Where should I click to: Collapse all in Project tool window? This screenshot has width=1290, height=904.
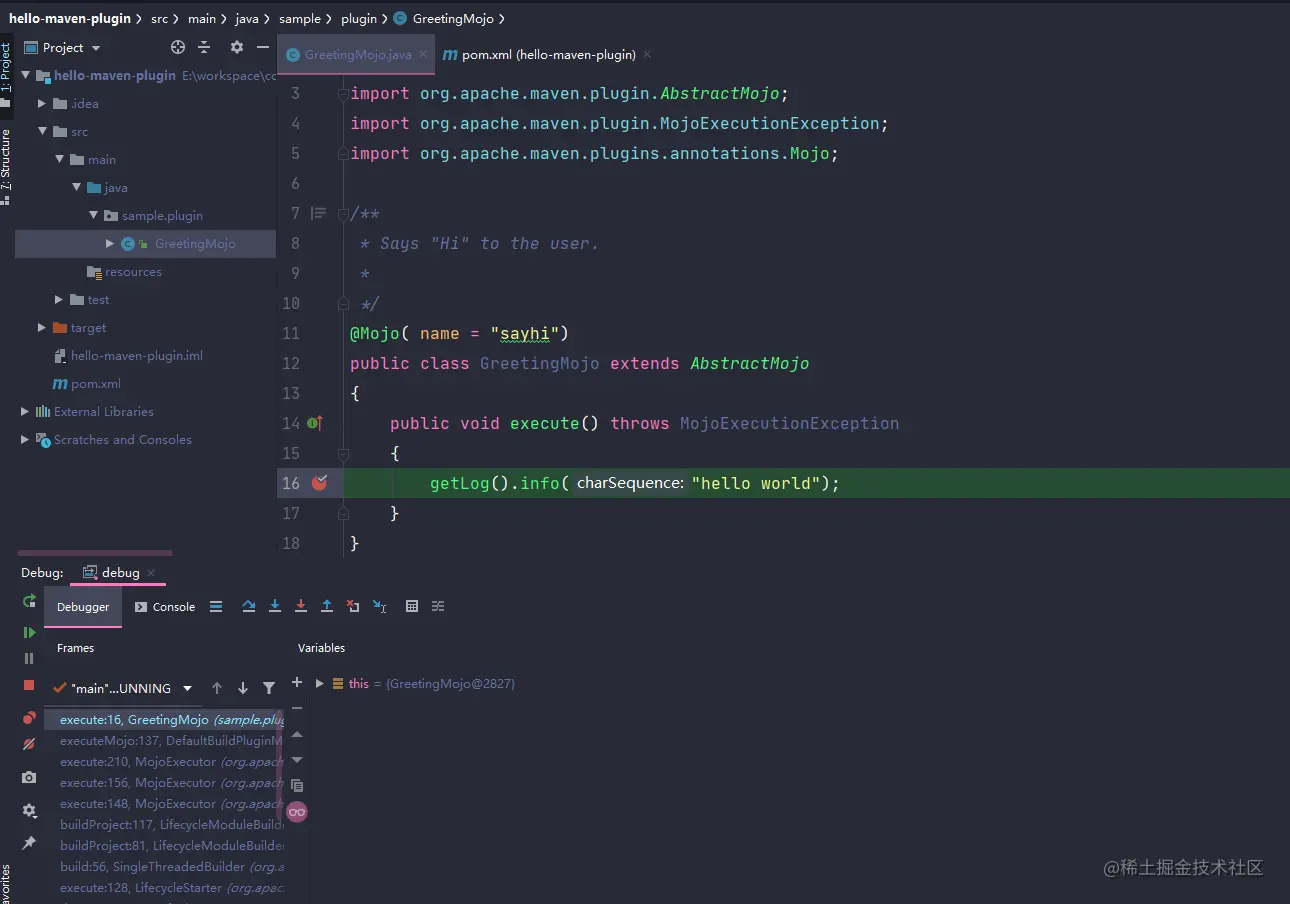(x=204, y=47)
